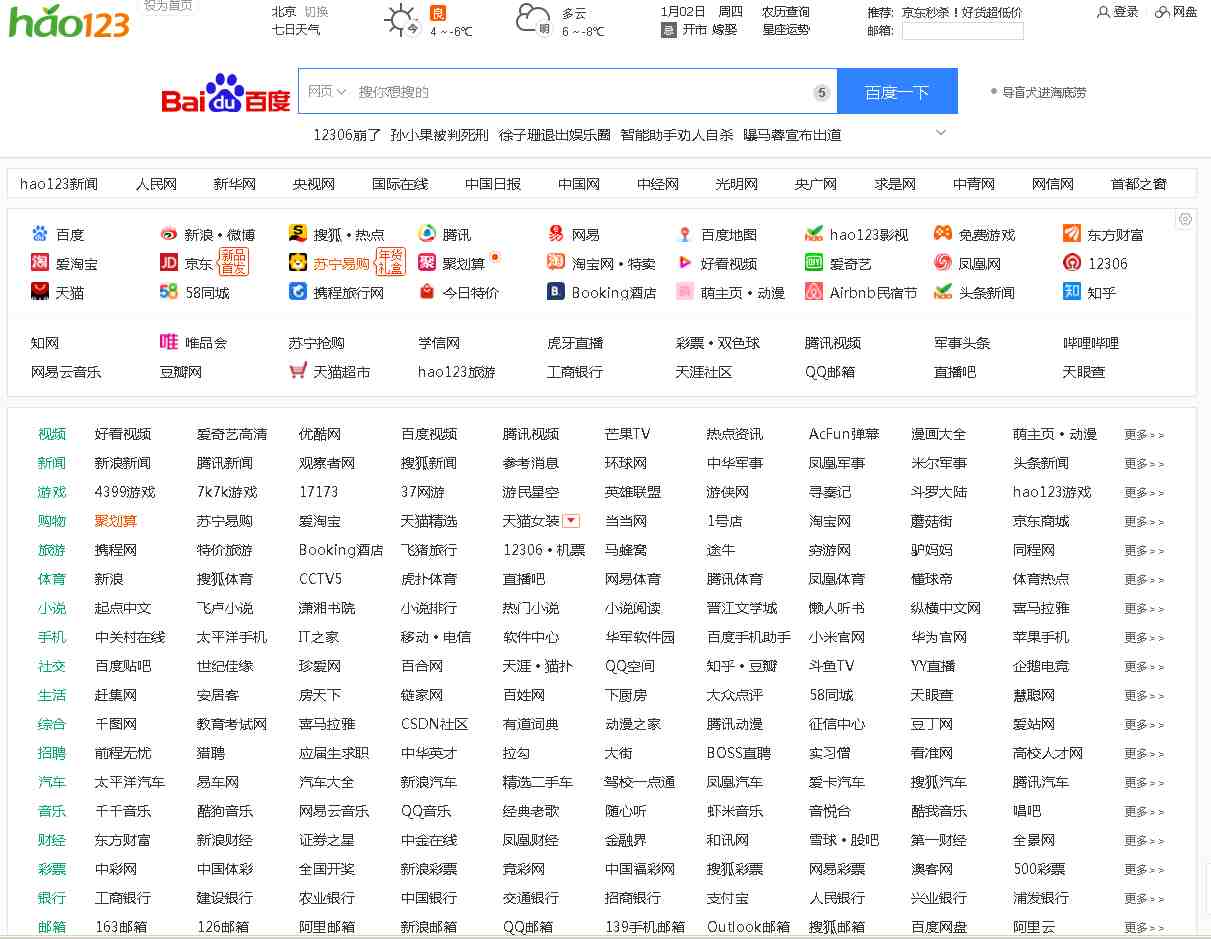This screenshot has width=1211, height=939.
Task: Click the NetEase icon next to 网易
Action: tap(556, 234)
